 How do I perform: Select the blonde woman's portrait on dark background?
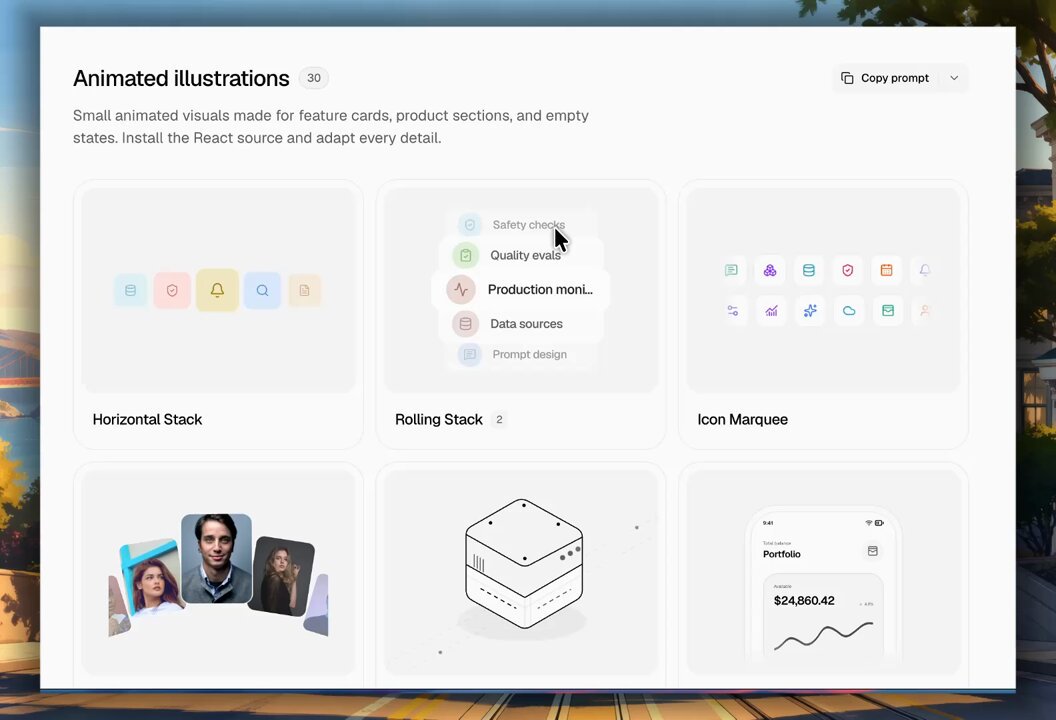(x=282, y=576)
